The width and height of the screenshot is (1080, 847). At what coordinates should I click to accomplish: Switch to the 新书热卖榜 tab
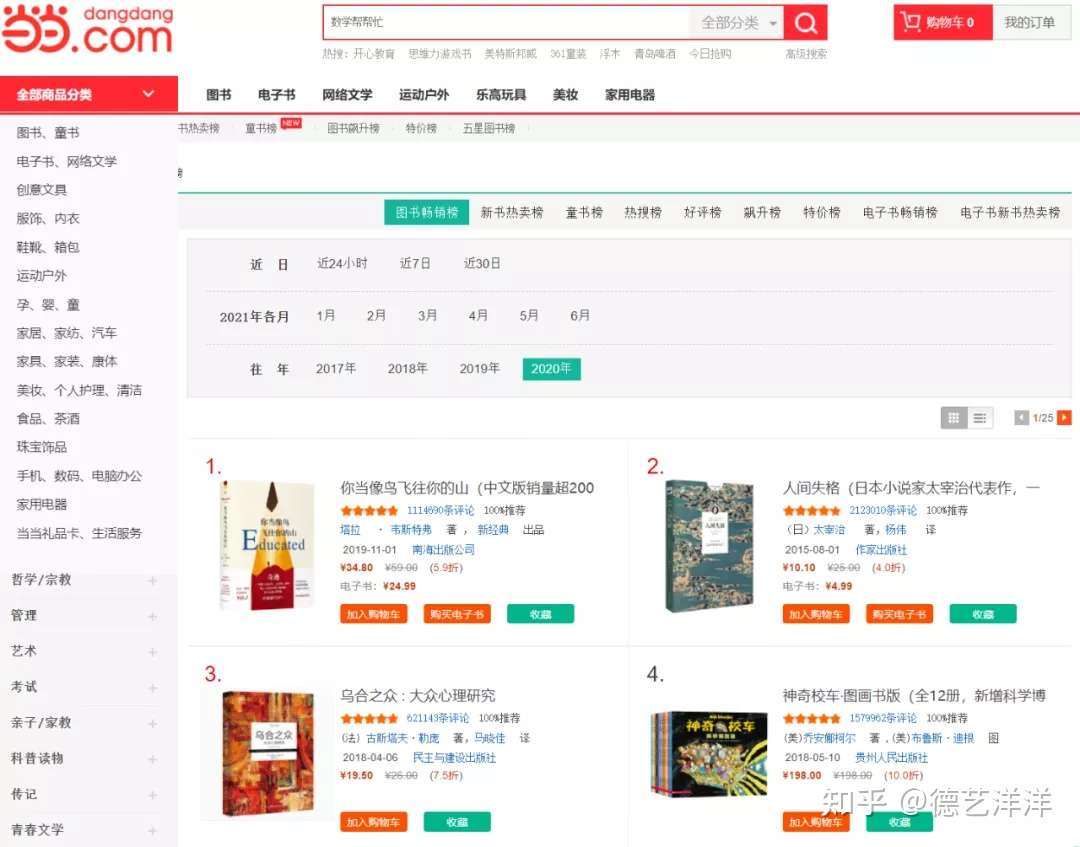[x=511, y=212]
